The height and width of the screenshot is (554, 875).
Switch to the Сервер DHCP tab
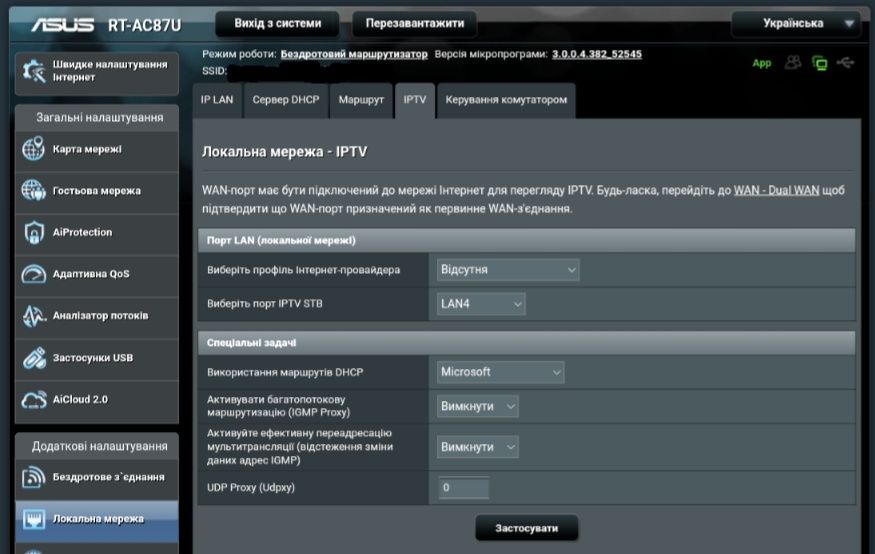tap(286, 100)
